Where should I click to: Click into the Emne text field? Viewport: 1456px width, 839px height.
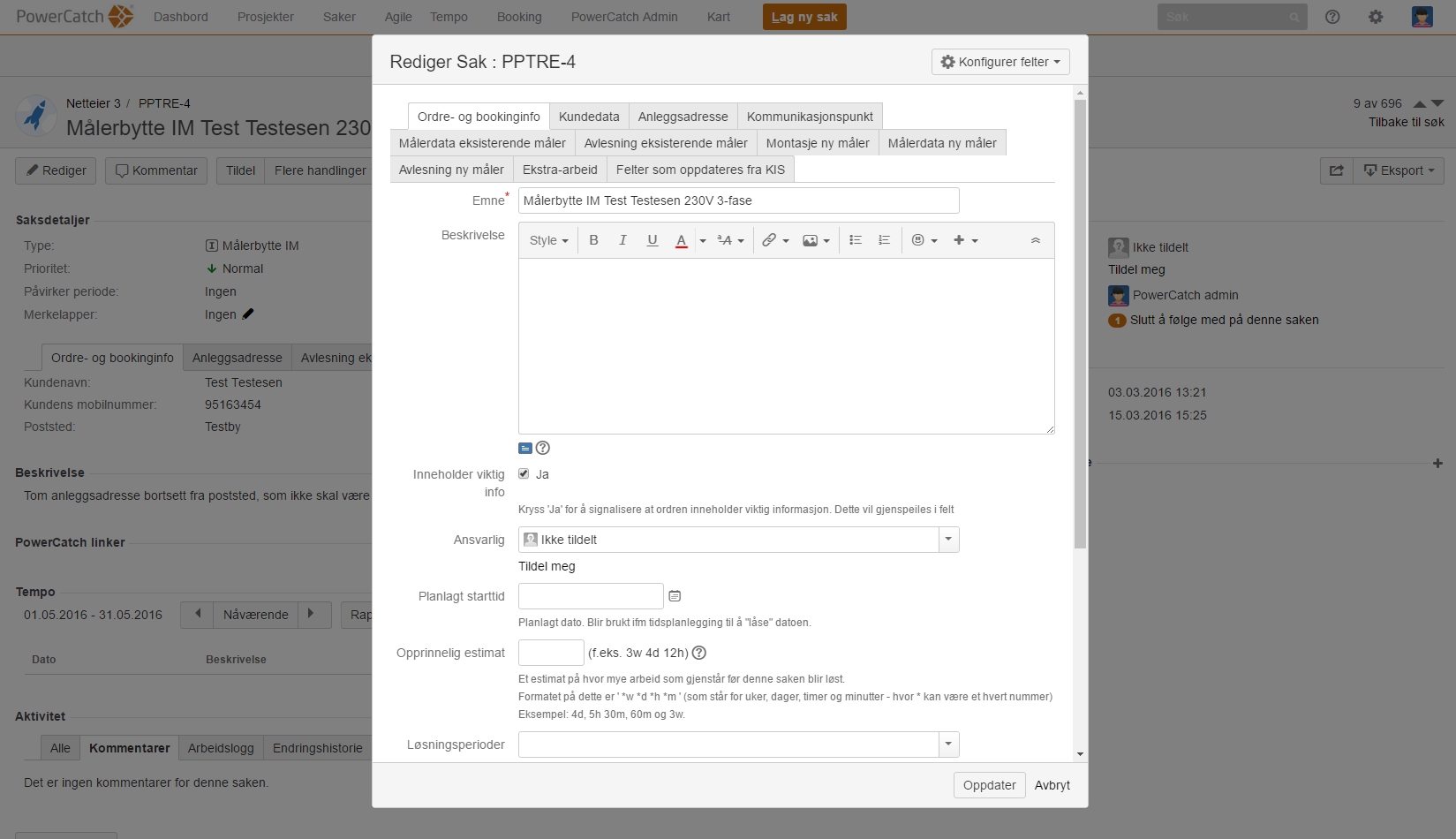coord(738,200)
